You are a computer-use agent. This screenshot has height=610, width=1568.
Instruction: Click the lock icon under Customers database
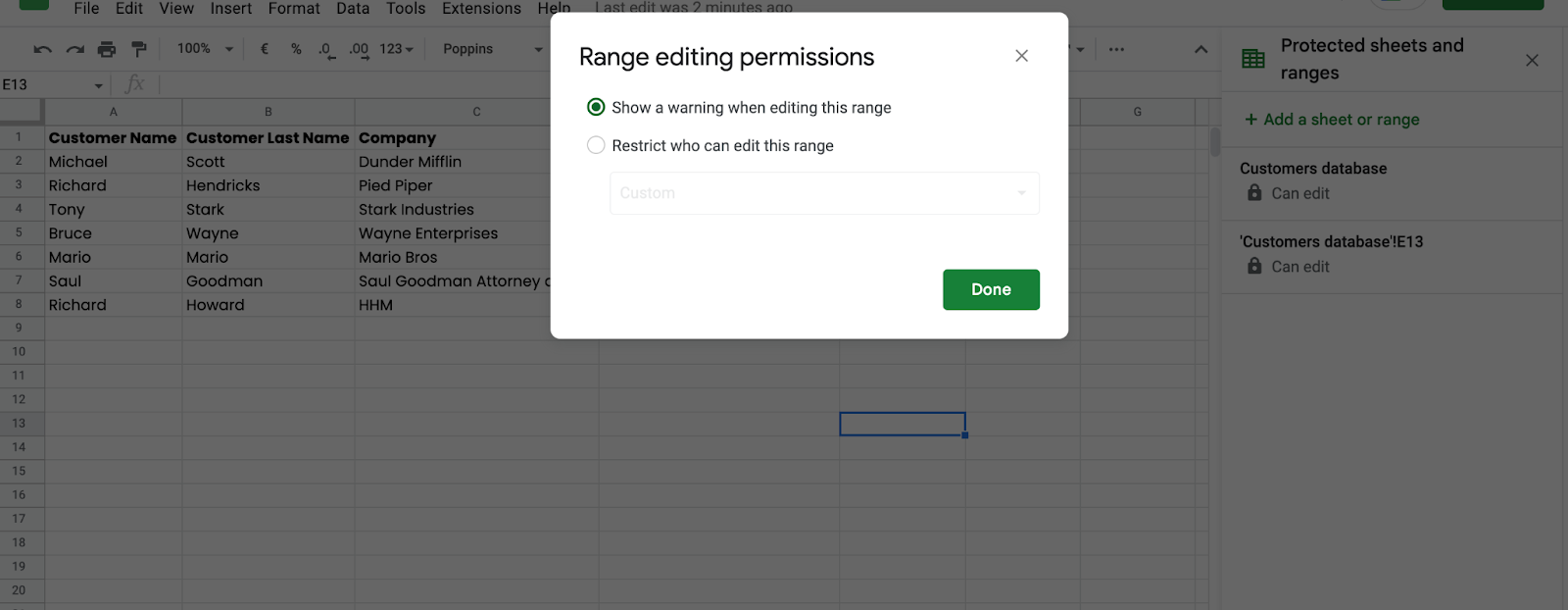tap(1254, 193)
